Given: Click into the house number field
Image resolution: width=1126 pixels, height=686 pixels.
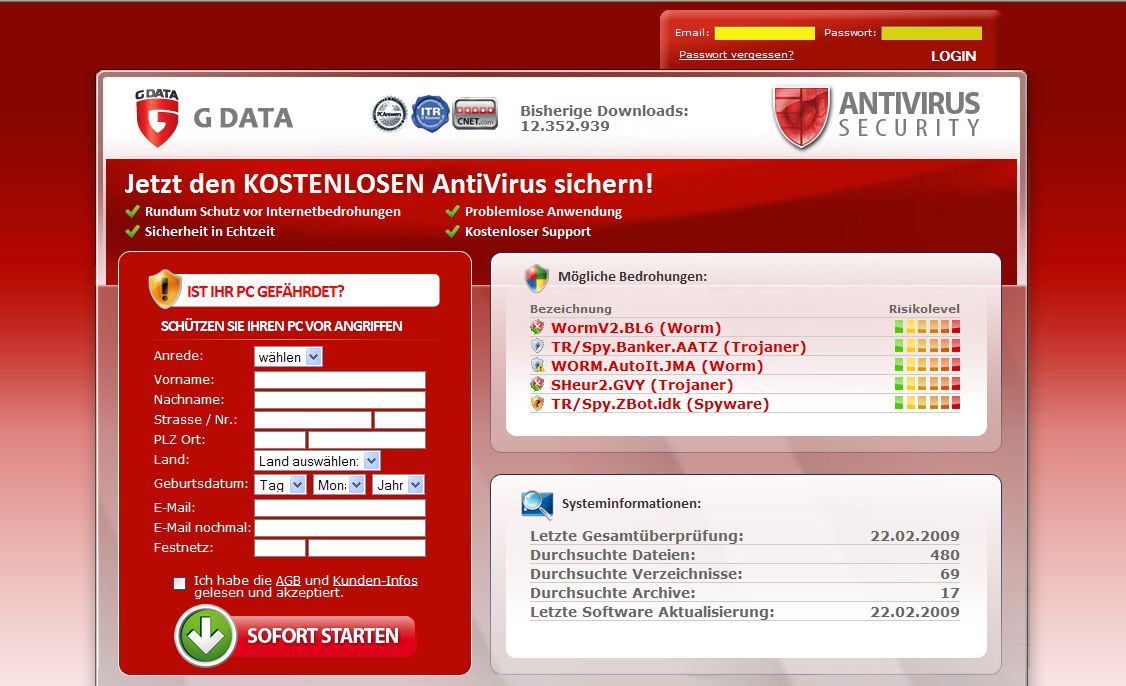Looking at the screenshot, I should coord(400,420).
